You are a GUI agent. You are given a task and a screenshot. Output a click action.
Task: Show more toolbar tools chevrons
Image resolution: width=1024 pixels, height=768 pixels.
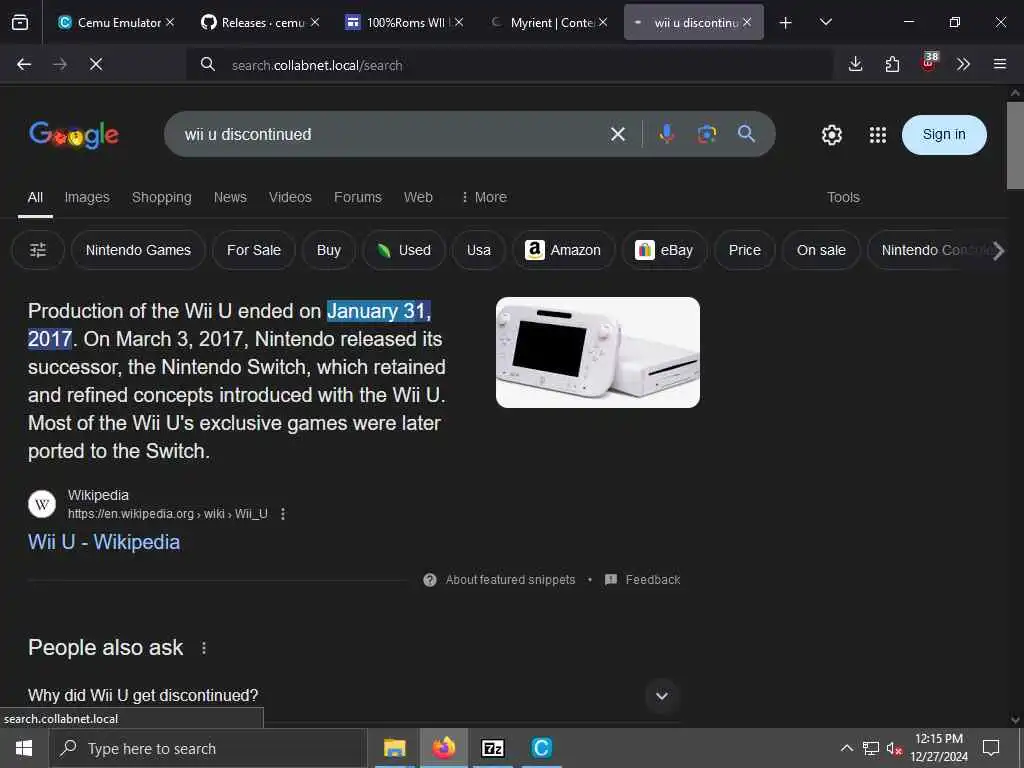963,64
